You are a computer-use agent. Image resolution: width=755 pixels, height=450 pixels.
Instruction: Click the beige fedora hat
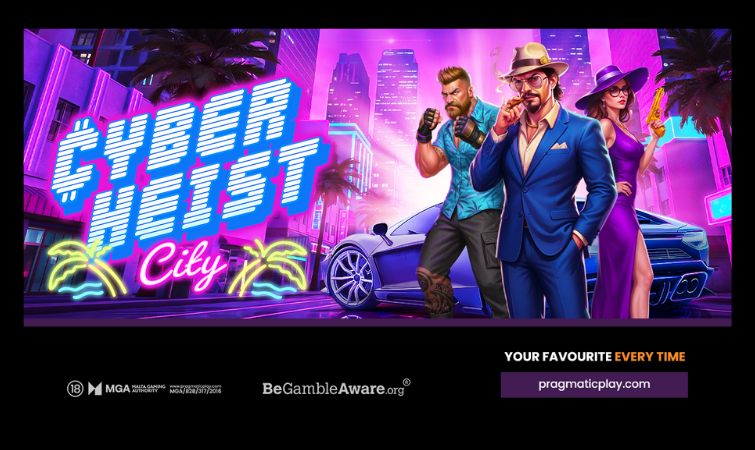(x=532, y=60)
